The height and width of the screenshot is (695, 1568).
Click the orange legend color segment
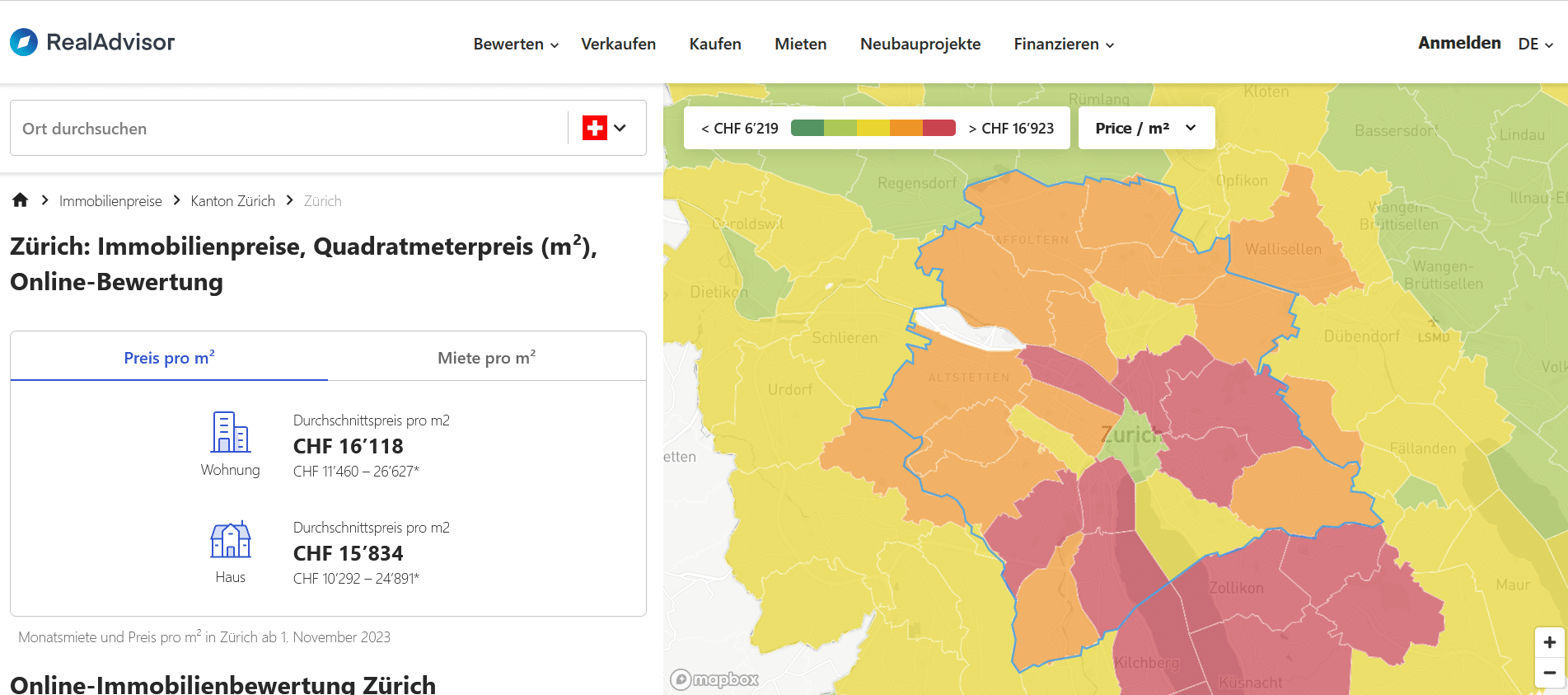click(906, 128)
